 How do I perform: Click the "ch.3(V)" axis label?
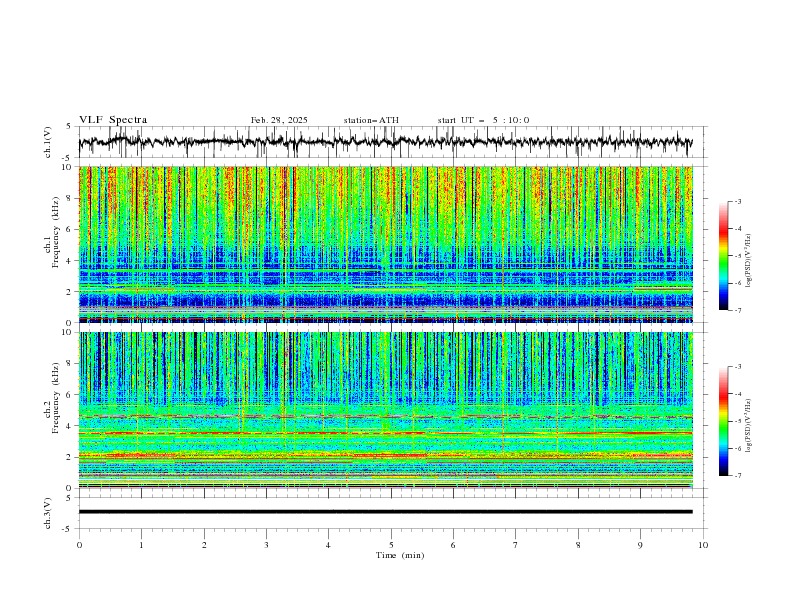point(48,513)
